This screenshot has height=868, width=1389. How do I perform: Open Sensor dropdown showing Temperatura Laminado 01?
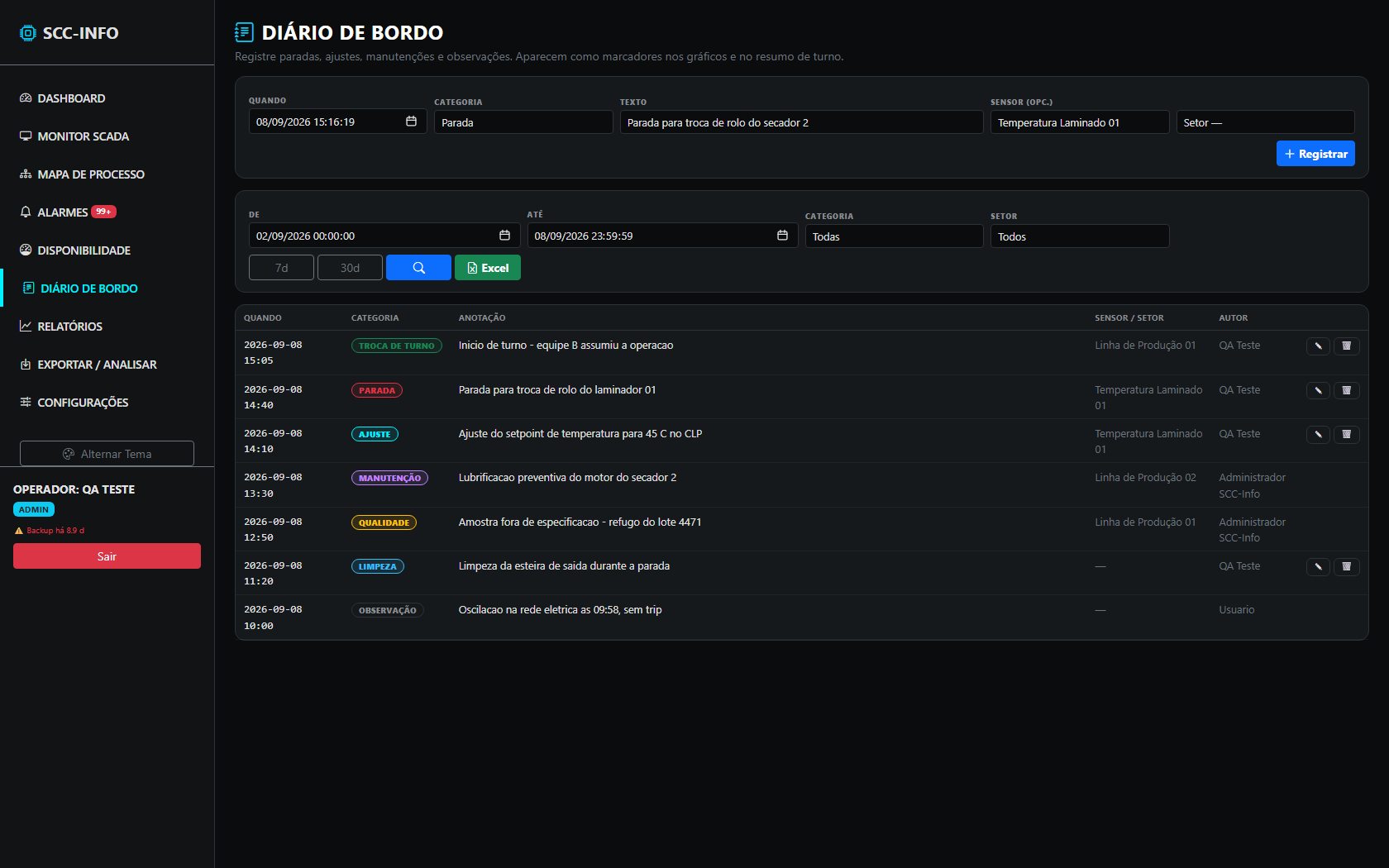tap(1080, 122)
